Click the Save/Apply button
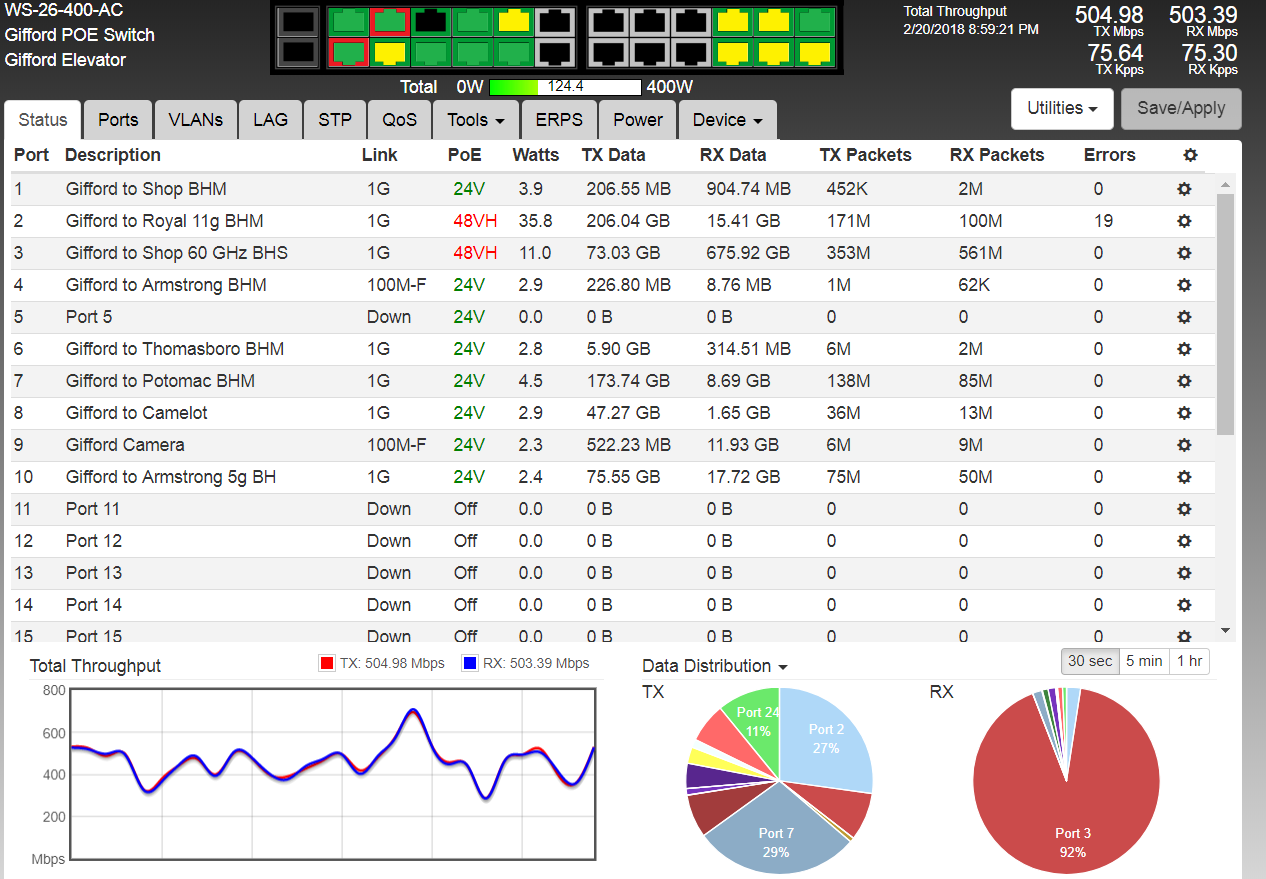Viewport: 1266px width, 879px height. click(x=1181, y=109)
